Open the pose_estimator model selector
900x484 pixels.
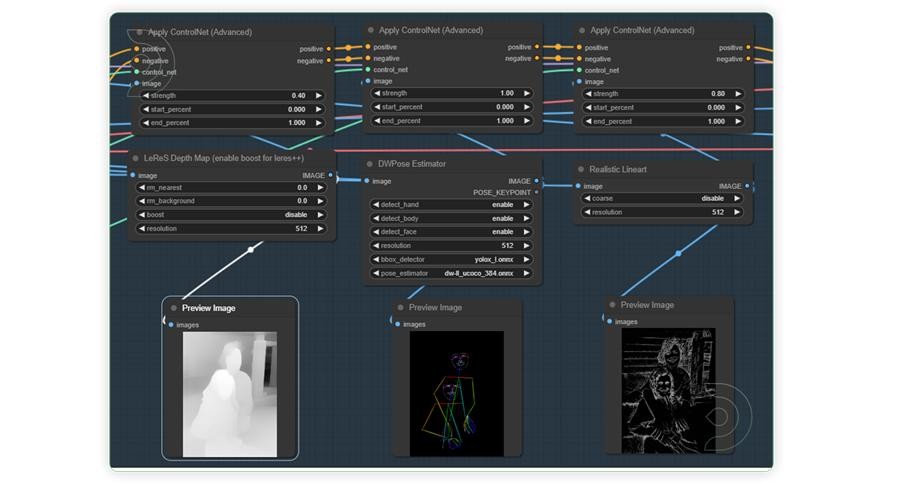click(x=451, y=273)
